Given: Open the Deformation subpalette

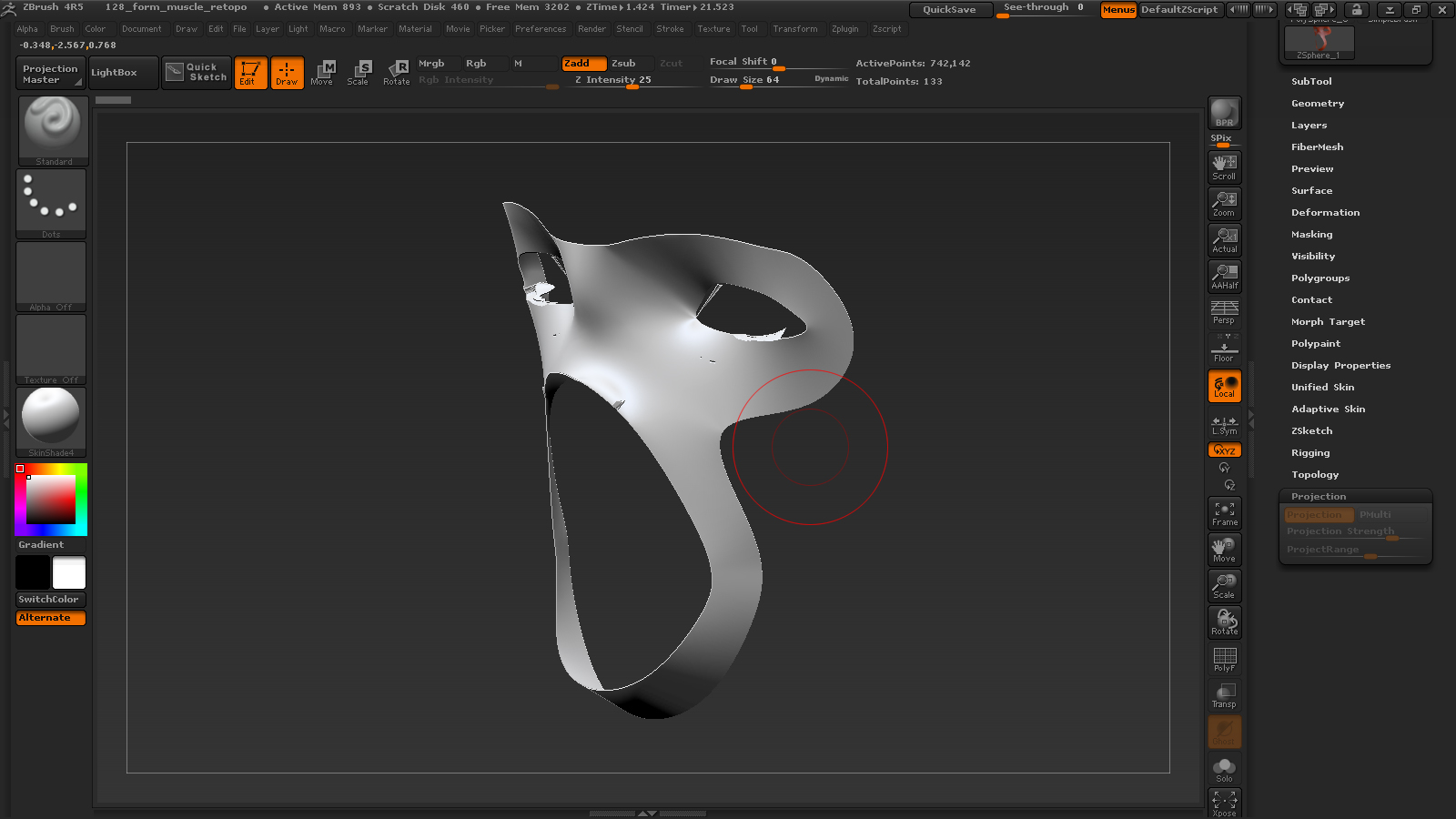Looking at the screenshot, I should click(1325, 212).
